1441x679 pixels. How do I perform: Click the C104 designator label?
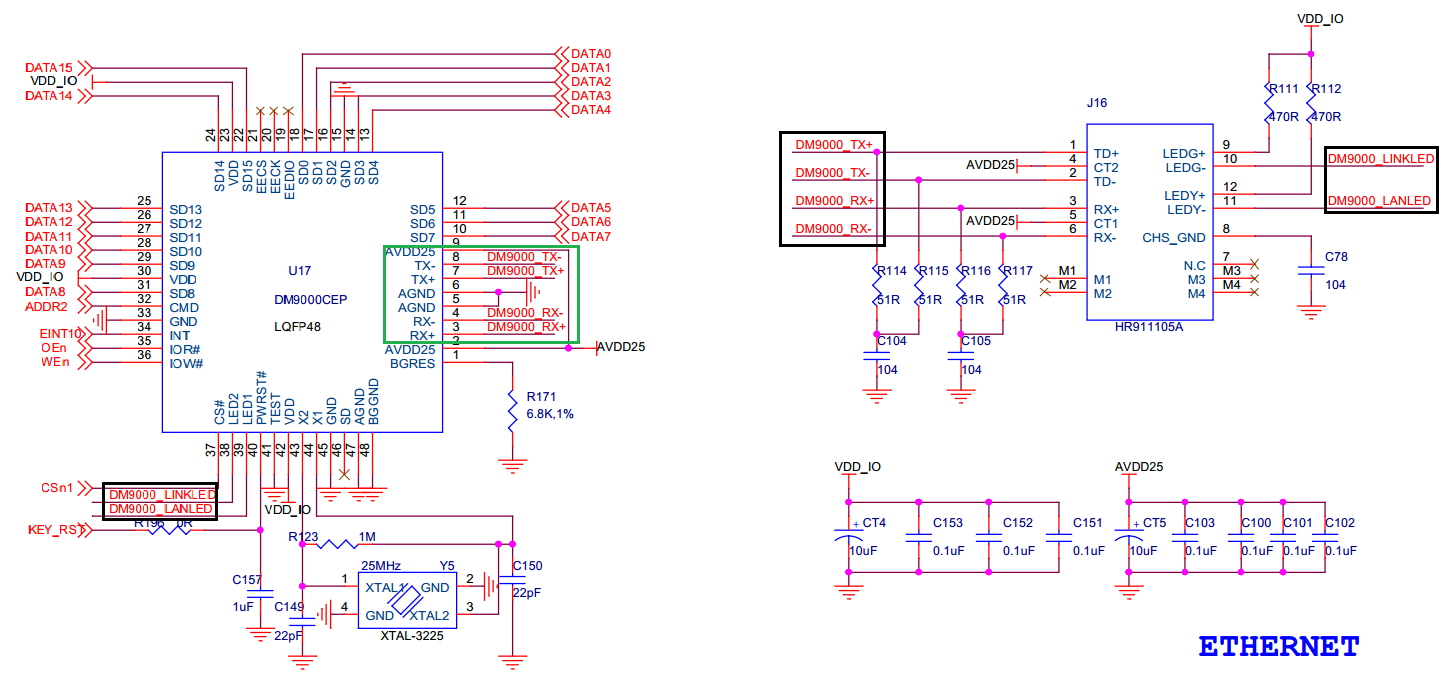(x=891, y=341)
